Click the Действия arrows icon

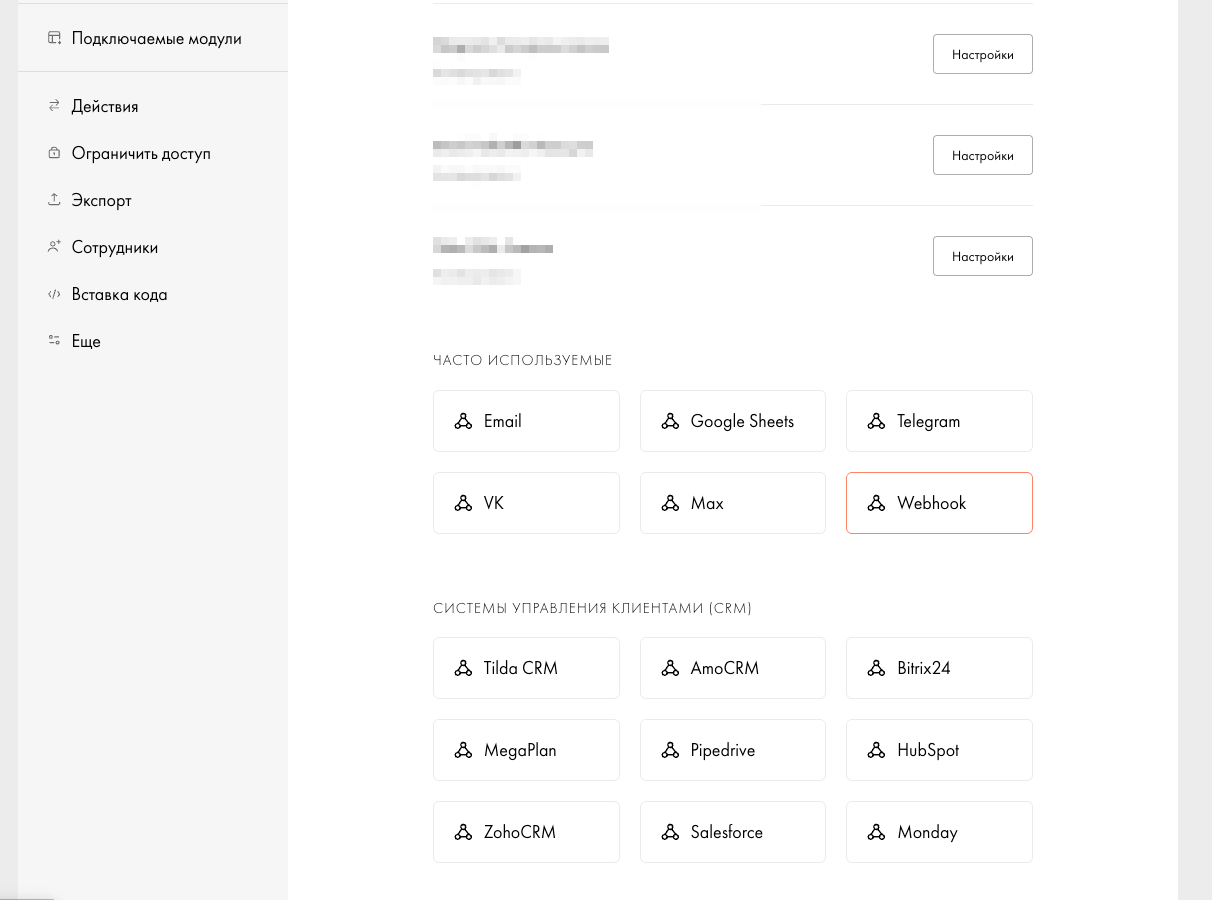coord(54,105)
